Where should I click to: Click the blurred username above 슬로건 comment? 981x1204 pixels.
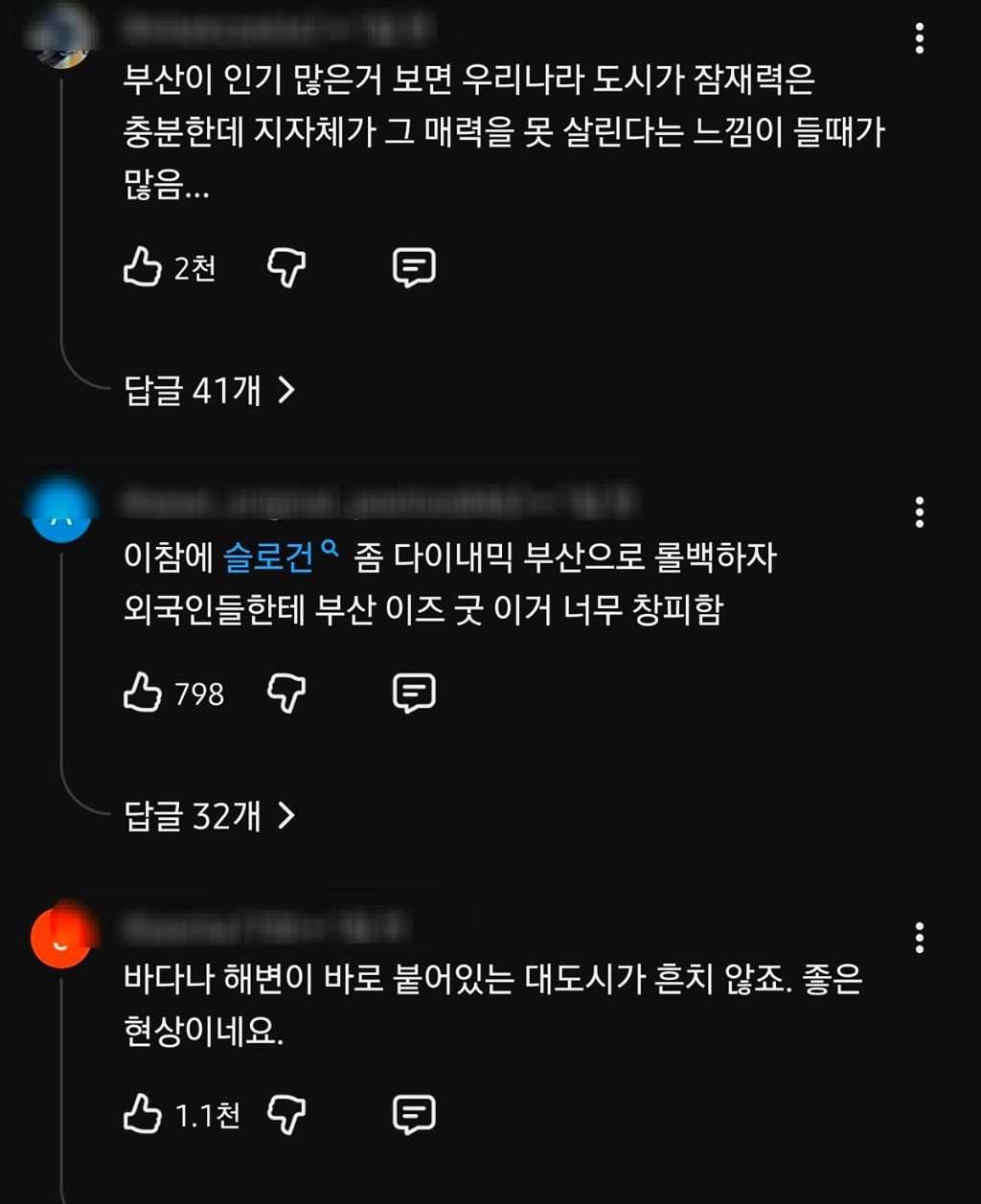(380, 501)
